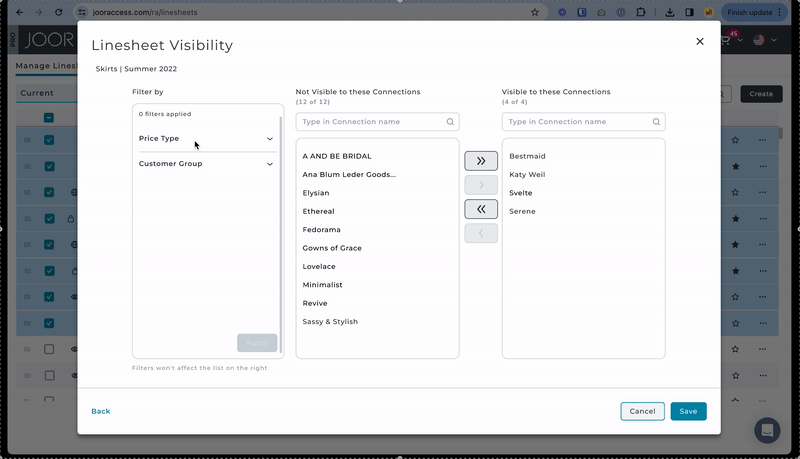This screenshot has width=800, height=459.
Task: Open the chat support bubble
Action: click(767, 430)
